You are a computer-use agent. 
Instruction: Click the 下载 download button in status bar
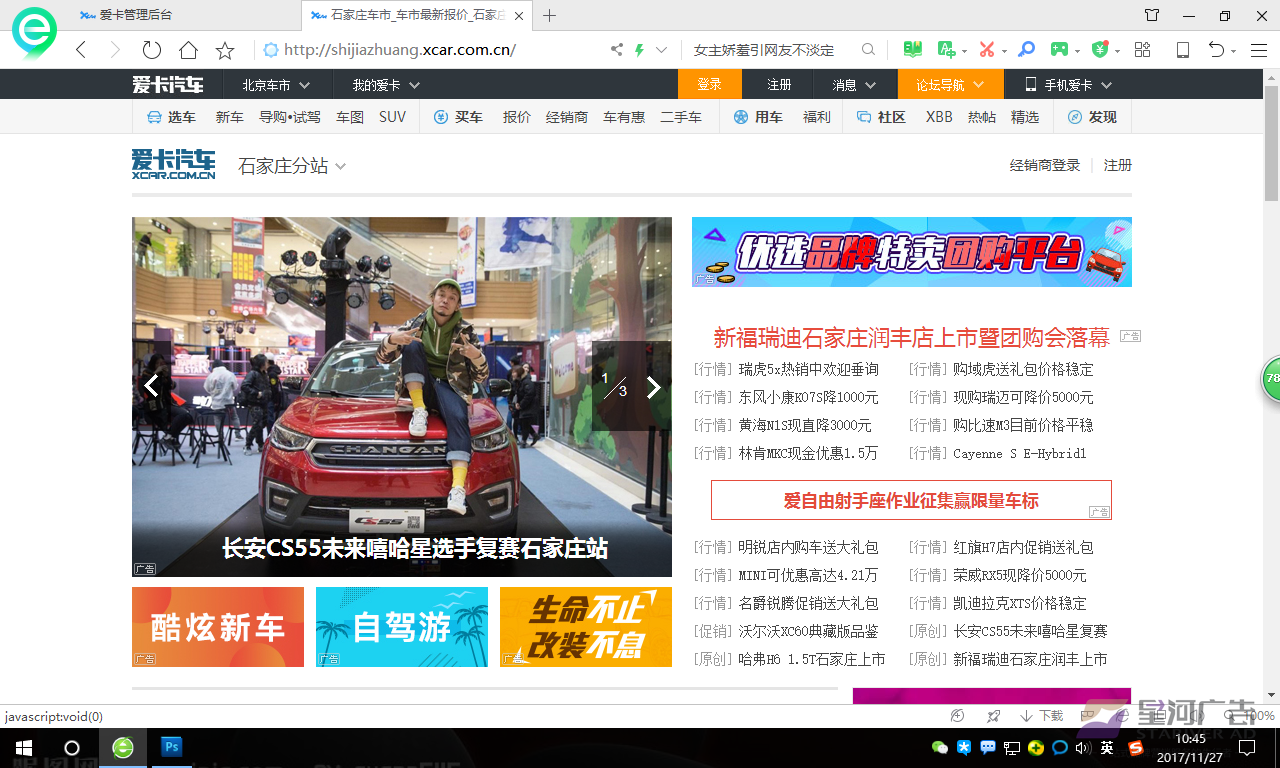point(1041,716)
